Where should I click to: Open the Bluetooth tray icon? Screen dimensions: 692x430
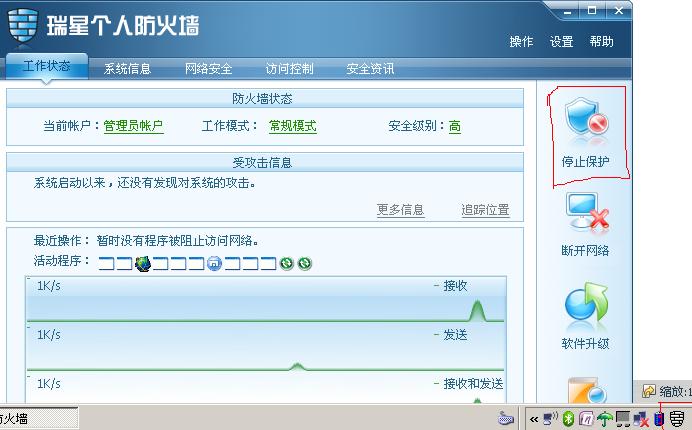568,418
